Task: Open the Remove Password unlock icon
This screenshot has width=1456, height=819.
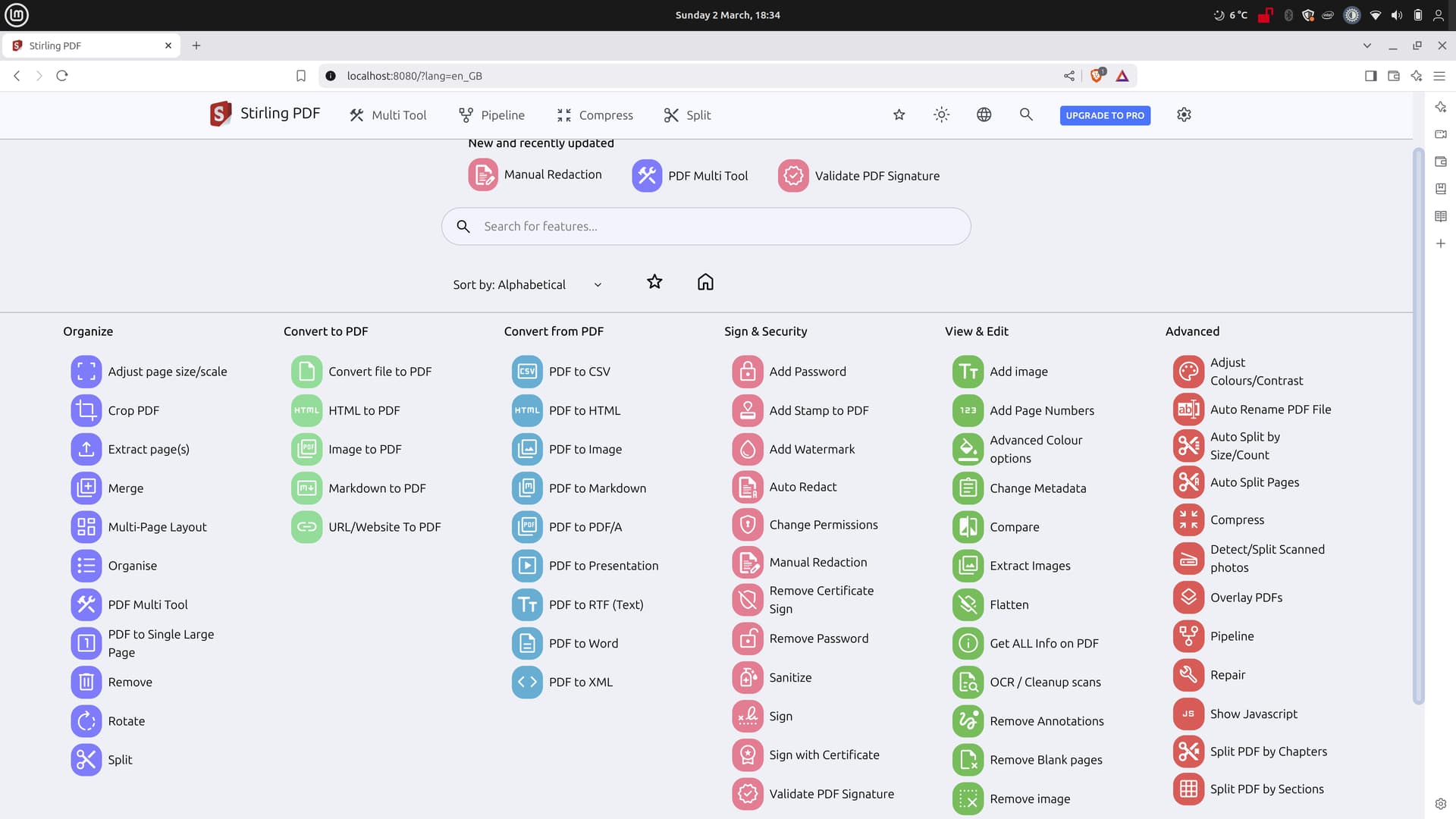Action: (x=748, y=639)
